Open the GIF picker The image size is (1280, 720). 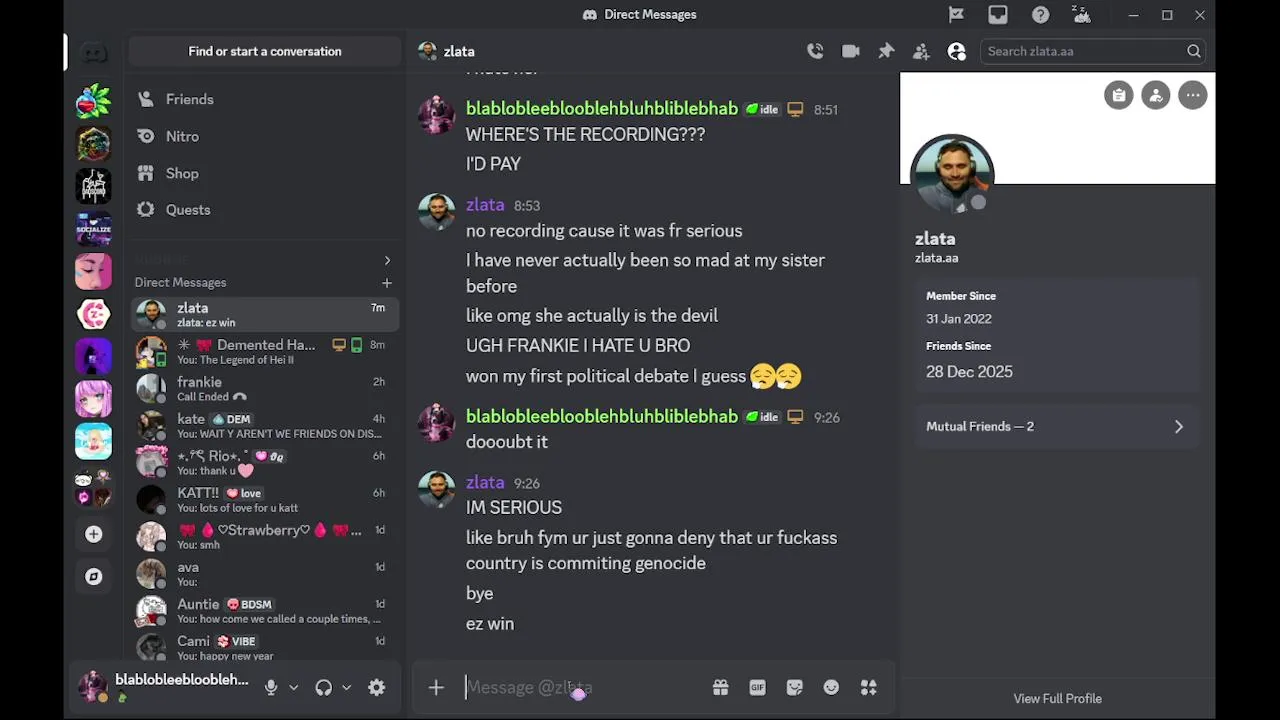tap(757, 687)
